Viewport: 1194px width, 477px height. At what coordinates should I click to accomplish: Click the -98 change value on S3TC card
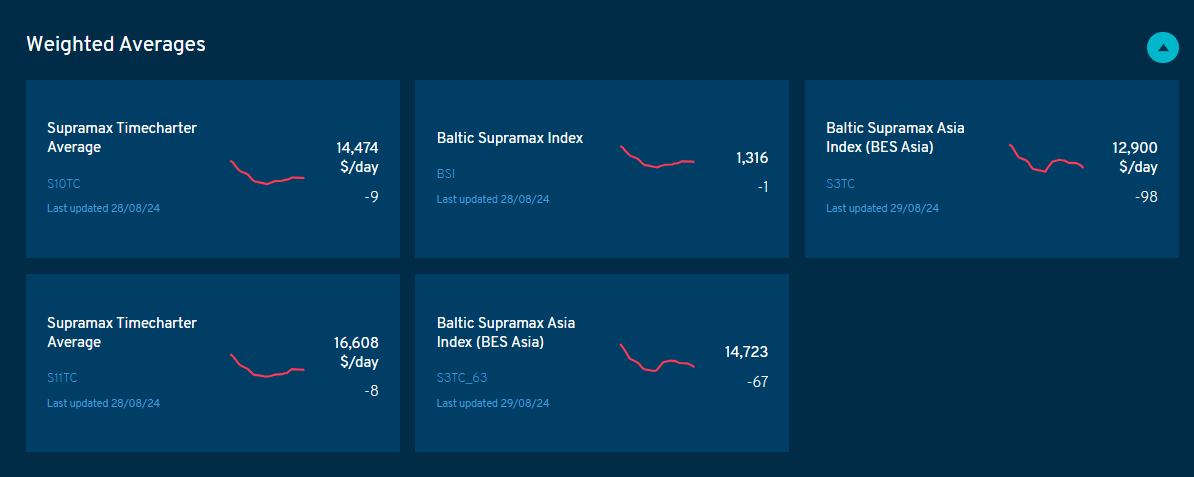(1146, 197)
